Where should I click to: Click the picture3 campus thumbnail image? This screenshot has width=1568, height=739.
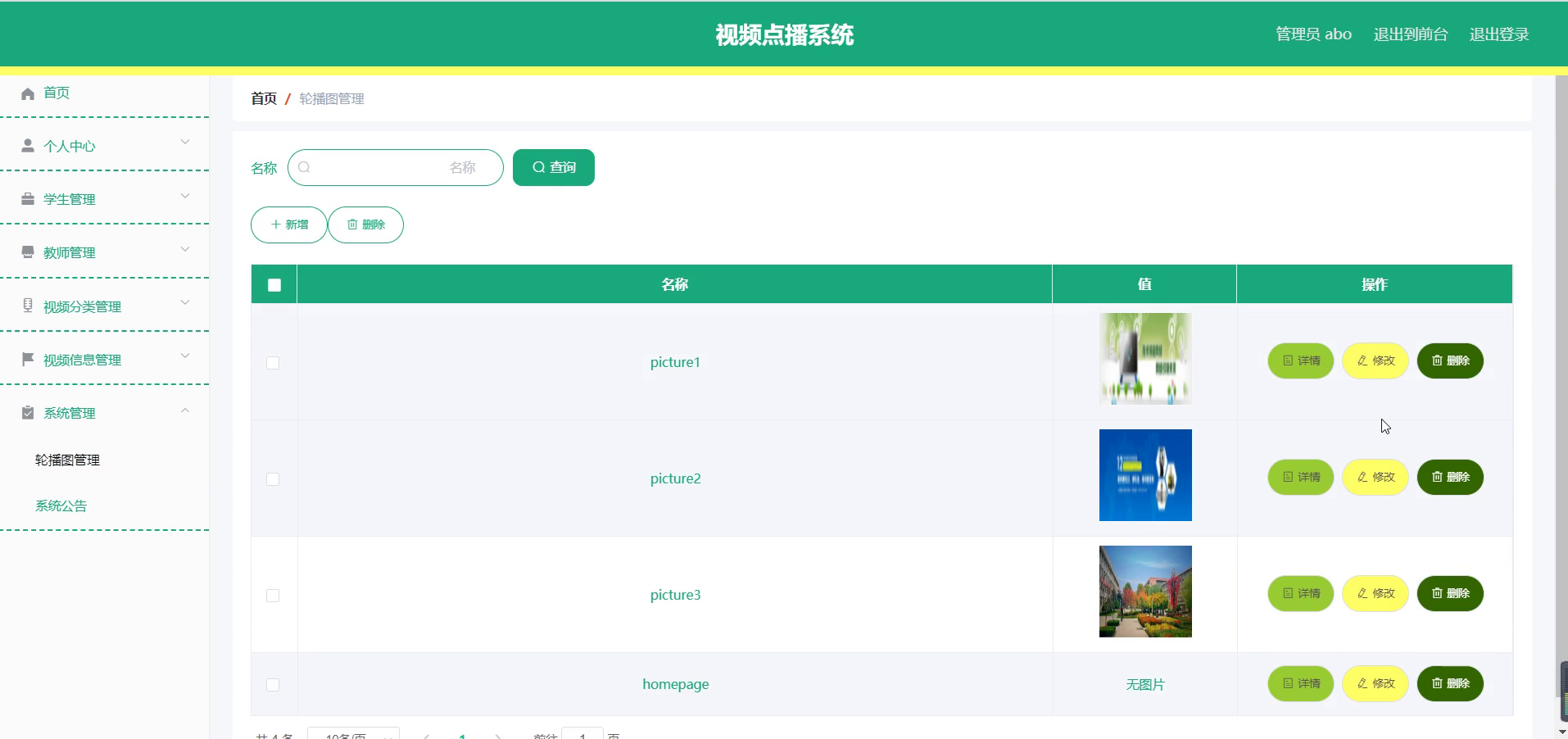(1145, 592)
